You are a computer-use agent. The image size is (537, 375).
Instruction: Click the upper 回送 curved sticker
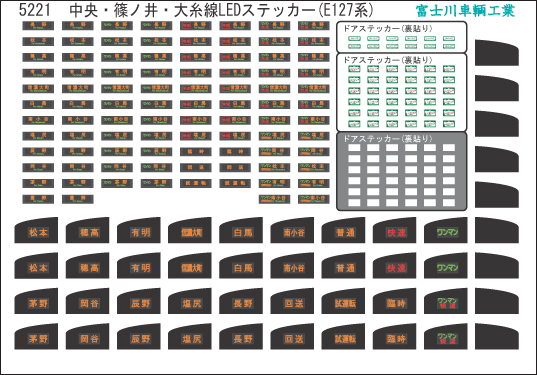(x=292, y=301)
